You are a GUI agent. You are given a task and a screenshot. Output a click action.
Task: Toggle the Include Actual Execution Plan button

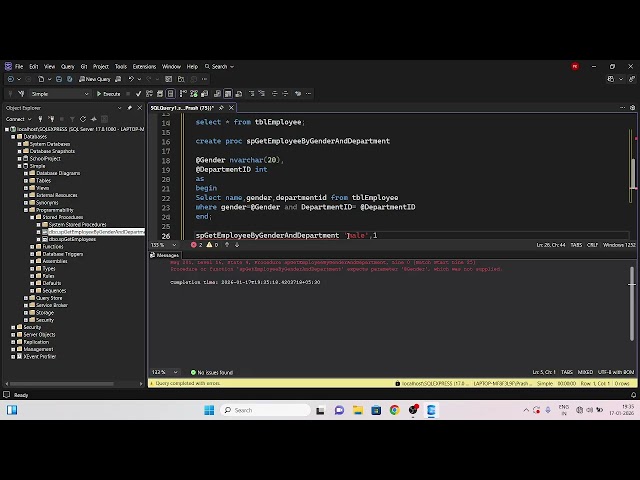183,94
